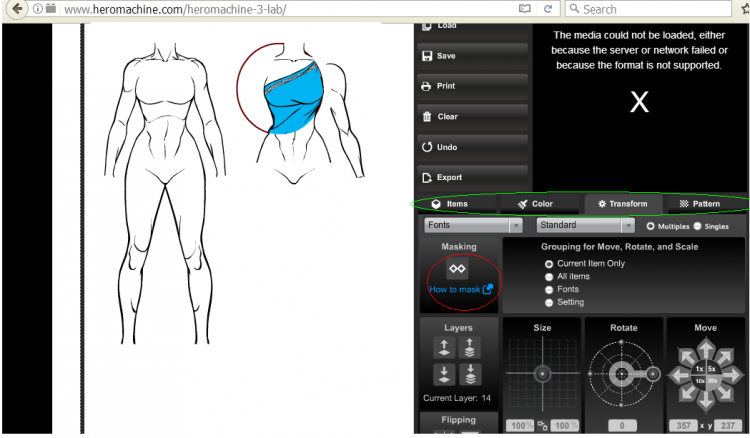Send layer to the top of the stack
The image size is (750, 438).
(x=468, y=347)
